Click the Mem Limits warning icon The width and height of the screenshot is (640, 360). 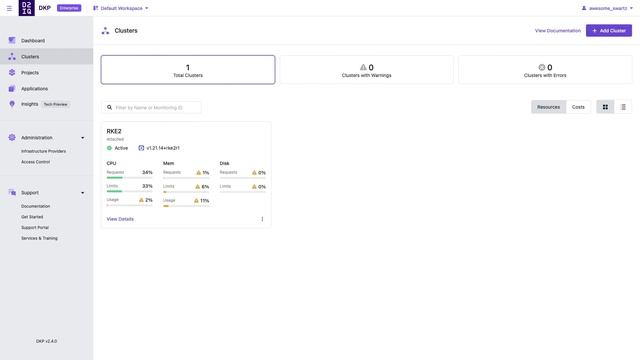tap(198, 187)
